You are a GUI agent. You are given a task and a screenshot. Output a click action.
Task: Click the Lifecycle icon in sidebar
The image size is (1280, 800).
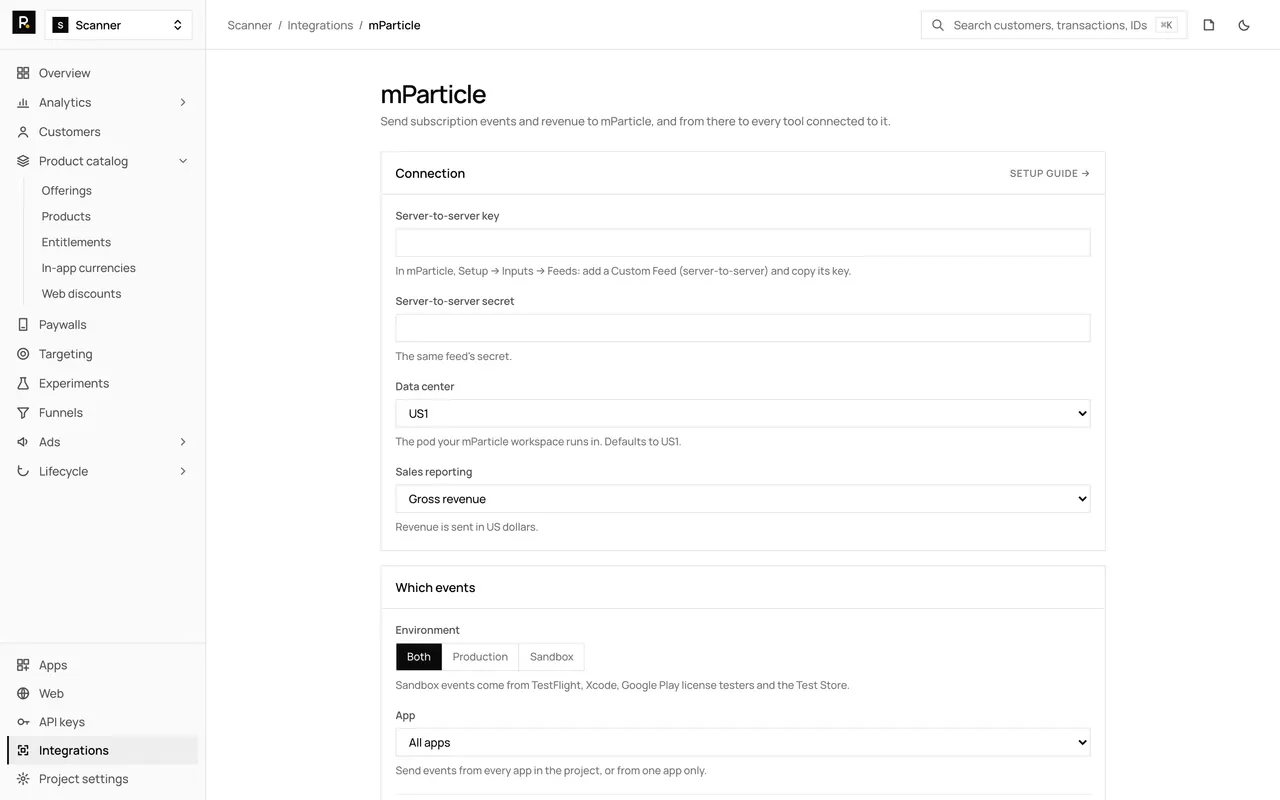pos(23,471)
